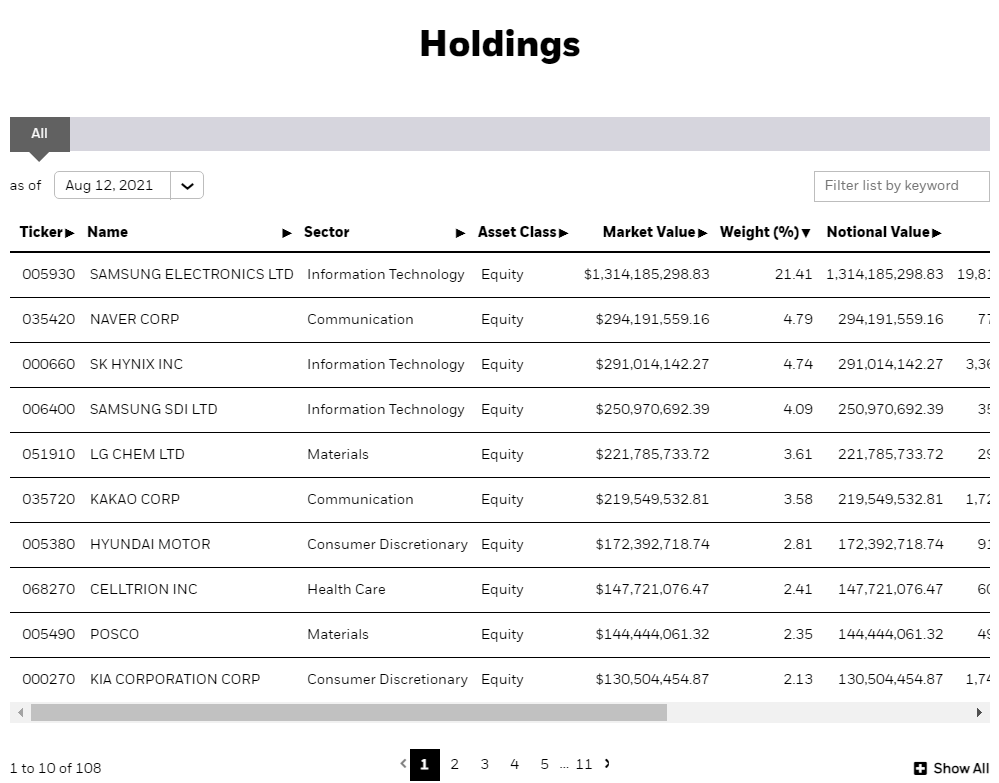999x783 pixels.
Task: Sort by Market Value column header
Action: (x=655, y=232)
